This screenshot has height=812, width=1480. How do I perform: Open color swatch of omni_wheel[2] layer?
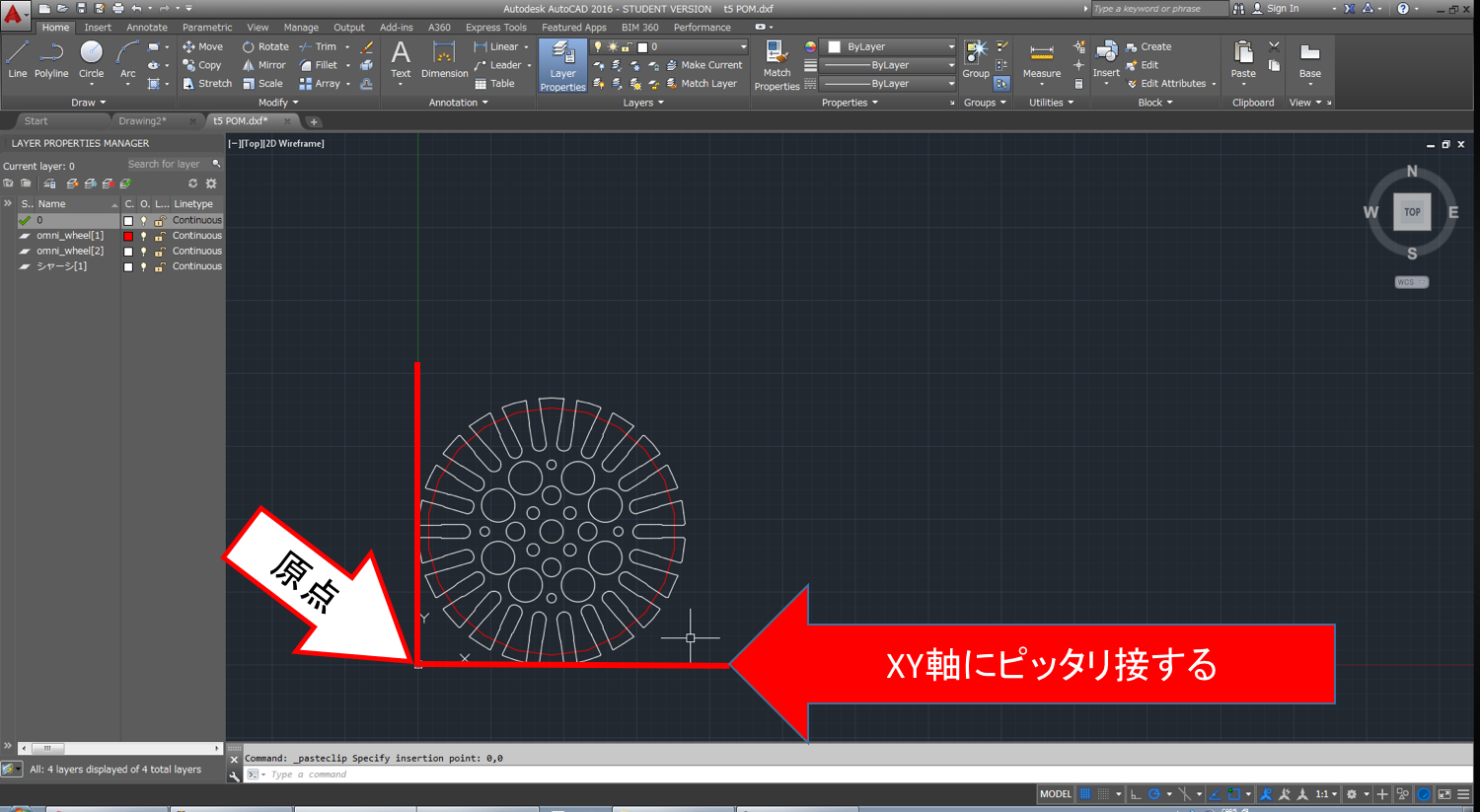[128, 252]
